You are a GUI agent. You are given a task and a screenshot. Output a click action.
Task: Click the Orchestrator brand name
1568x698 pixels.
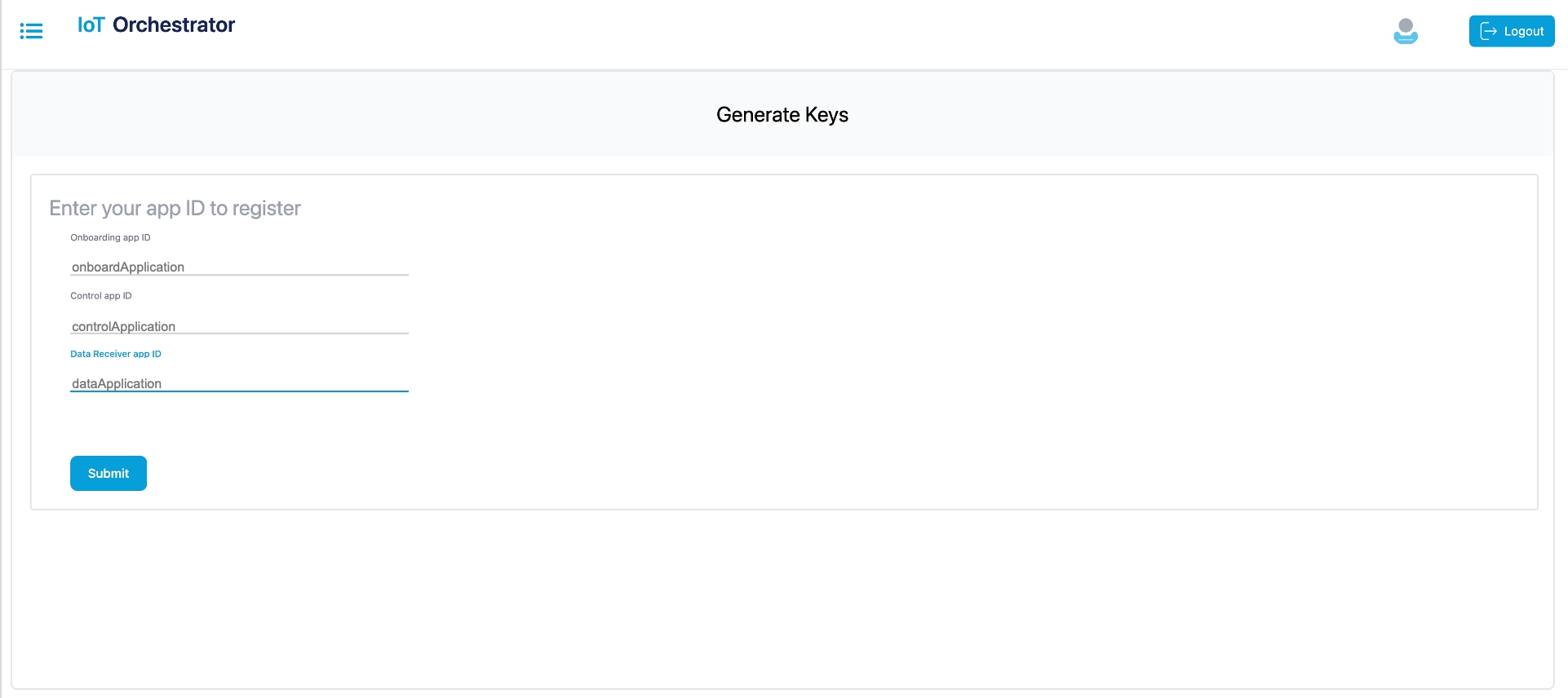[174, 25]
